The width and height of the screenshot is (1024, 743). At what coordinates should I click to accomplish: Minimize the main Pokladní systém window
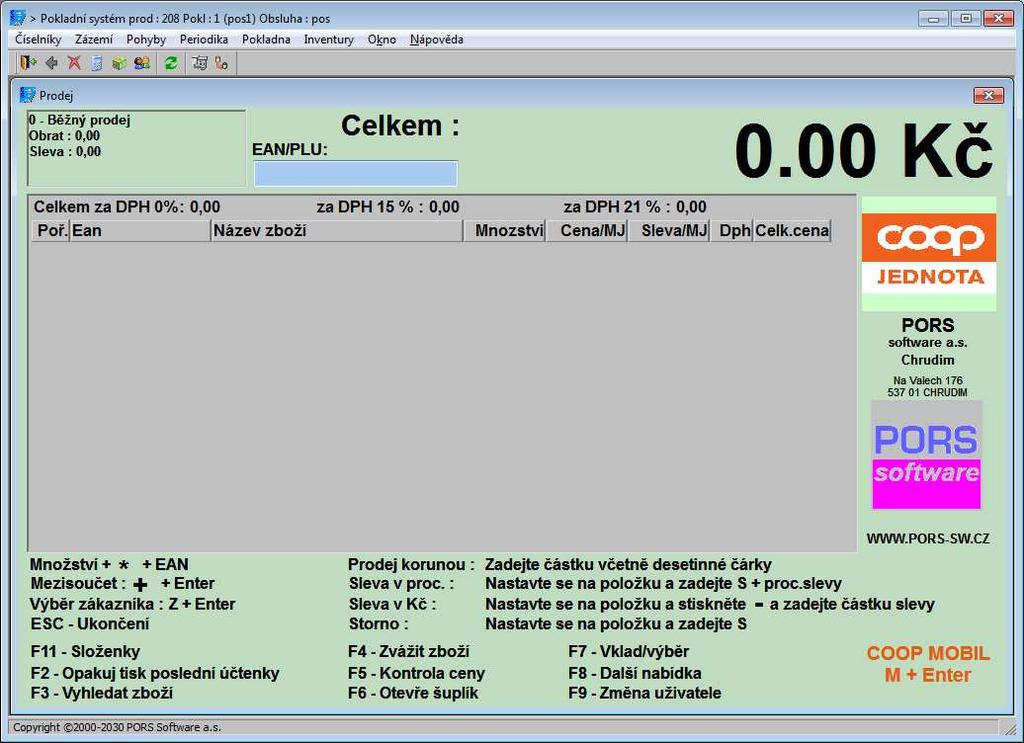point(934,18)
